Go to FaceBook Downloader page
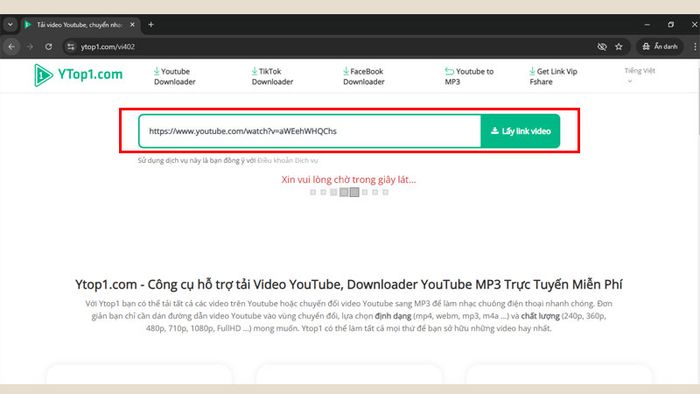 [x=363, y=76]
